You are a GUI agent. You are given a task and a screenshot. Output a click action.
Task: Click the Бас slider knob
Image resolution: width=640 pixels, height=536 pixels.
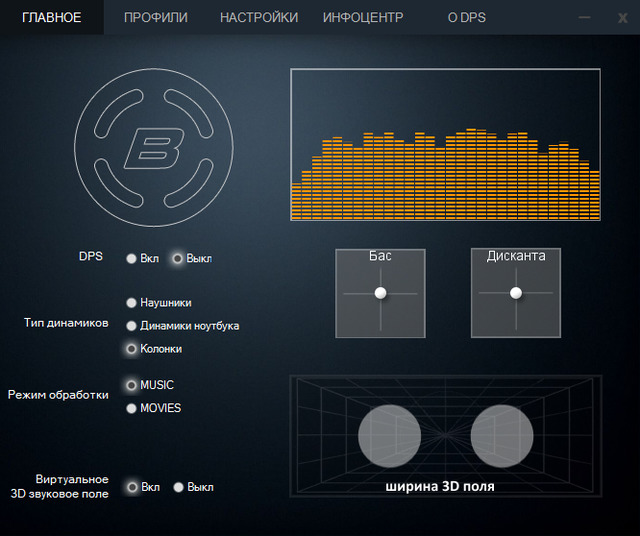pos(380,293)
